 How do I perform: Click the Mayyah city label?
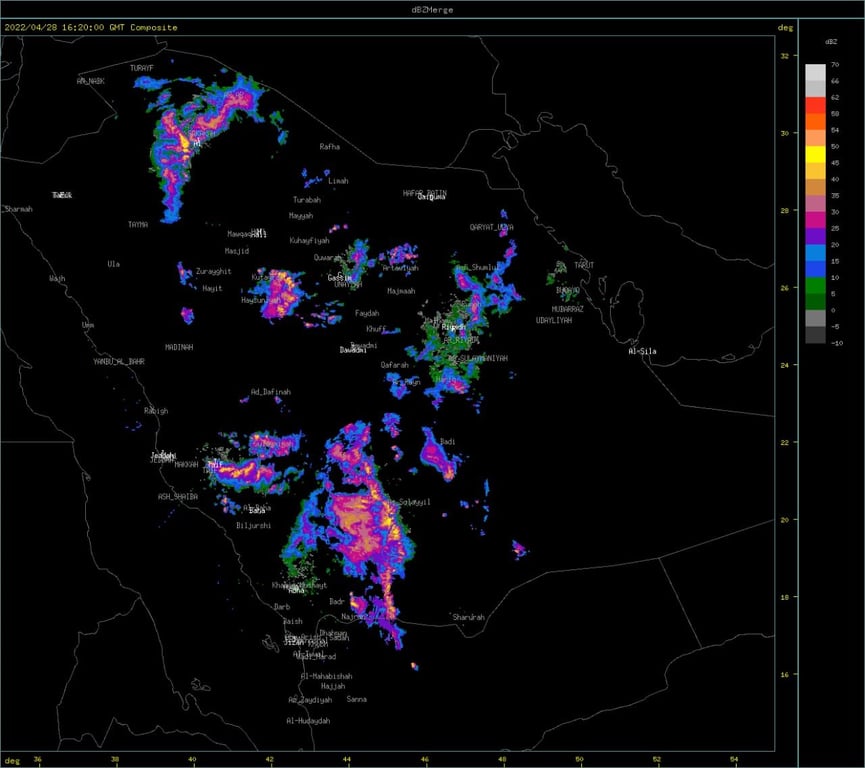click(301, 216)
